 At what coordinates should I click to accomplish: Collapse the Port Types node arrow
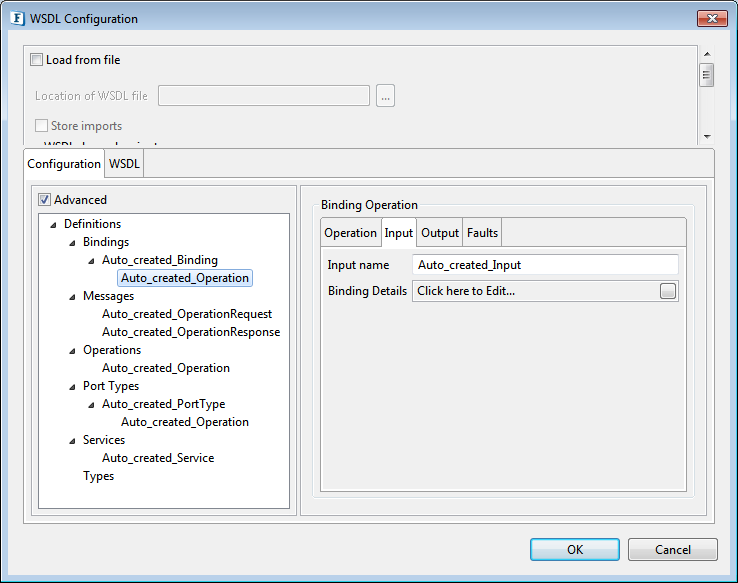click(72, 387)
